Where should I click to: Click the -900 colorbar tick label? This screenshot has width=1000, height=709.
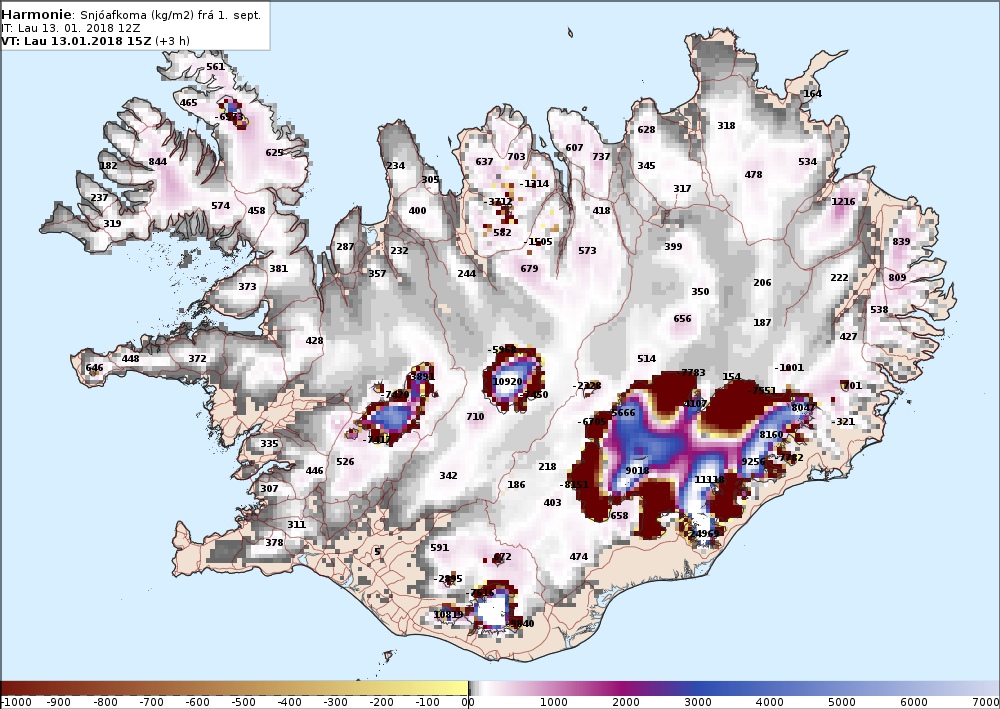click(59, 703)
